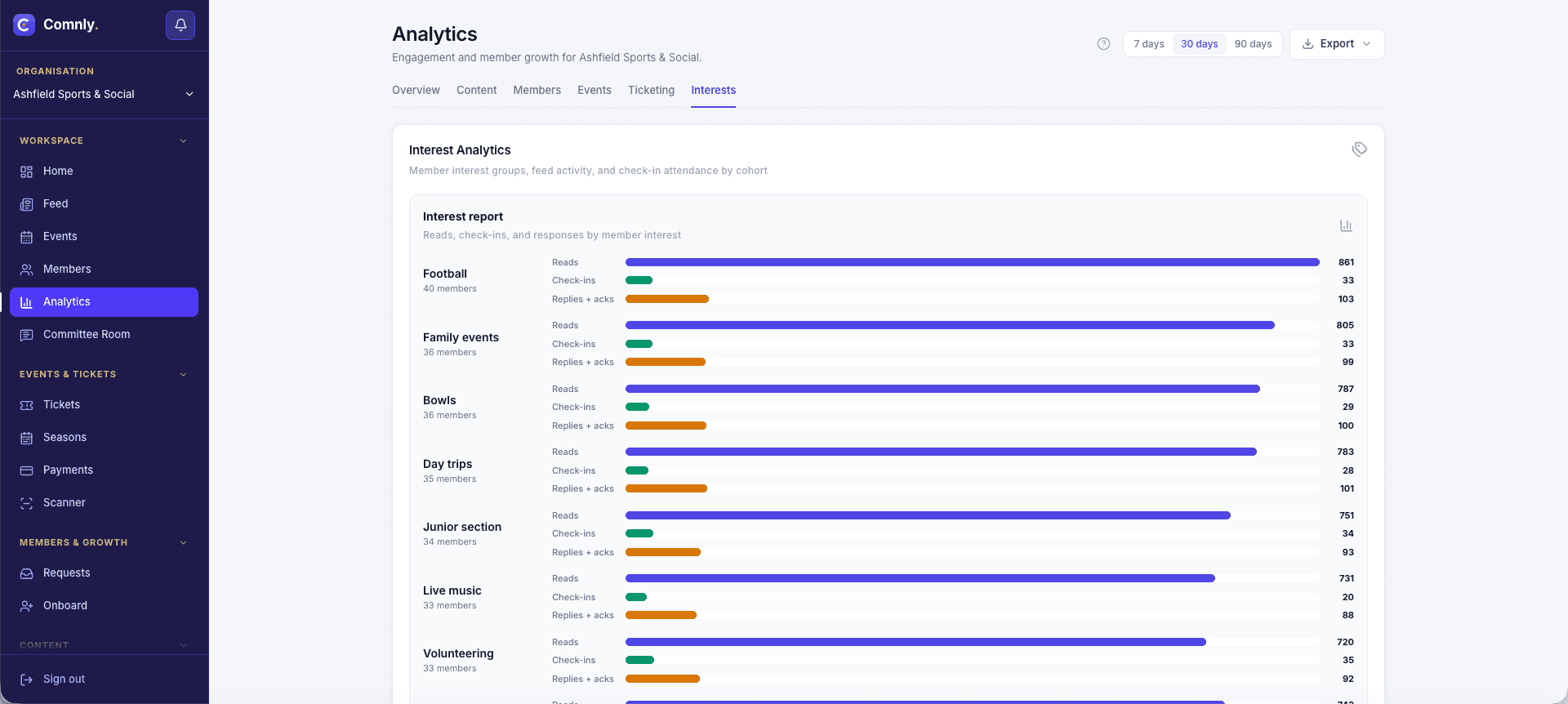The width and height of the screenshot is (1568, 704).
Task: Collapse the Workspace section
Action: (x=183, y=140)
